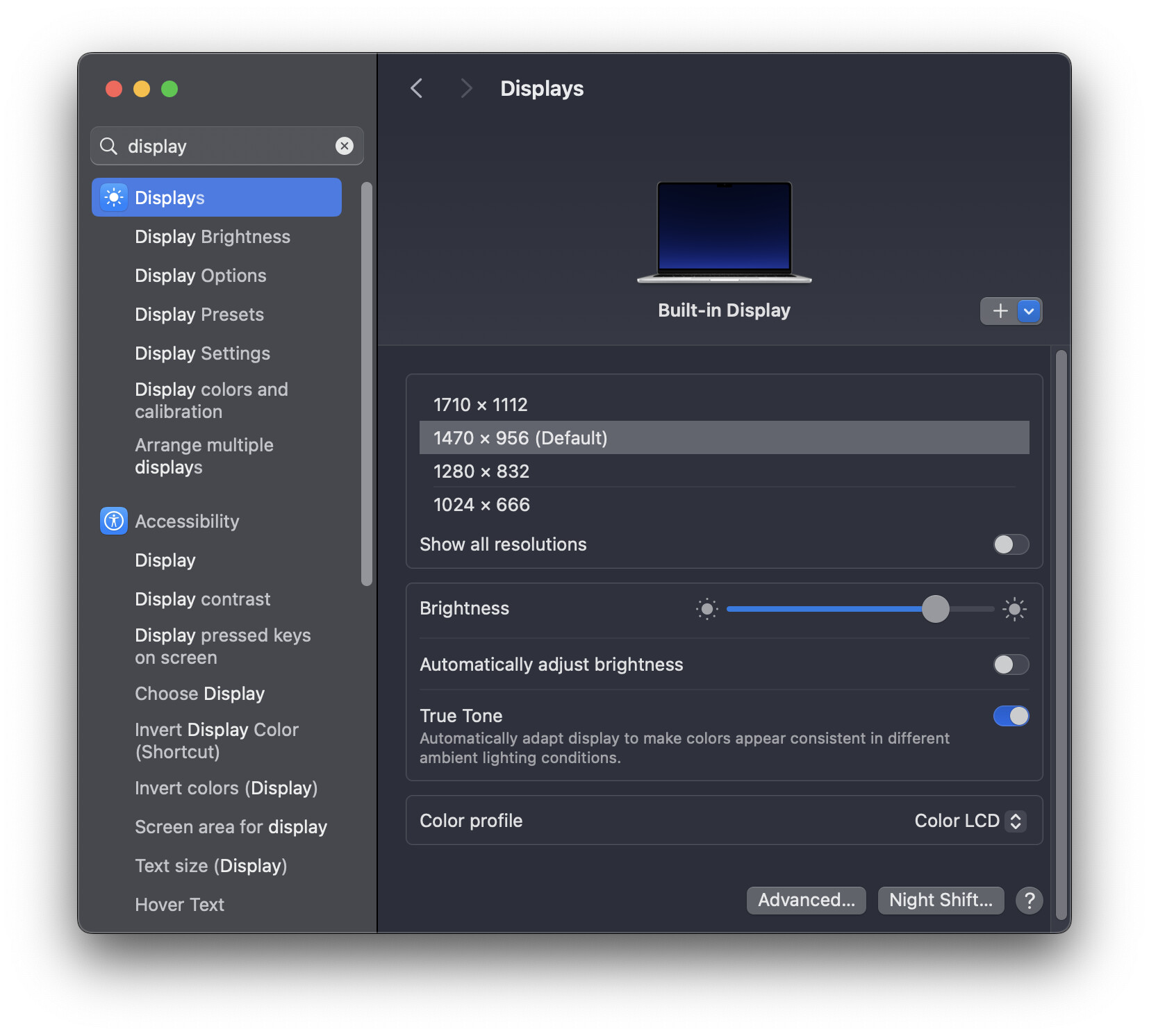Click the green zoom window button
Viewport: 1149px width, 1036px height.
[170, 89]
